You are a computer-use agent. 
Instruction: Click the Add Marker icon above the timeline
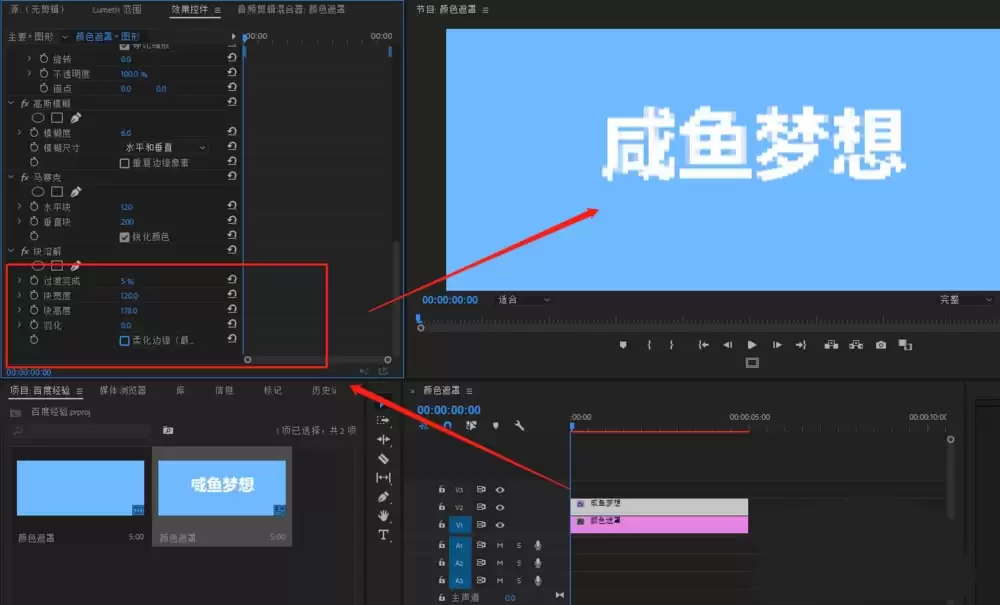coord(495,425)
